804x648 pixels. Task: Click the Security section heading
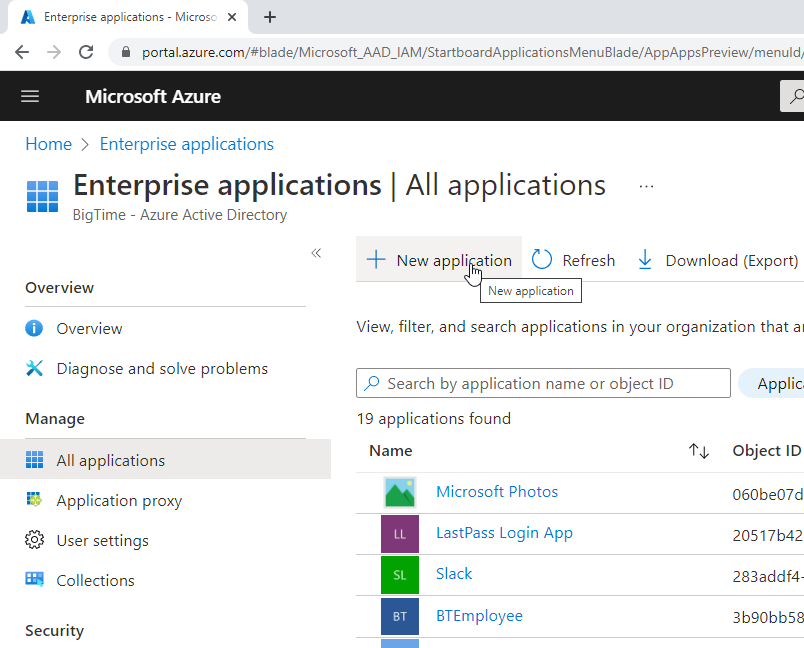[54, 630]
